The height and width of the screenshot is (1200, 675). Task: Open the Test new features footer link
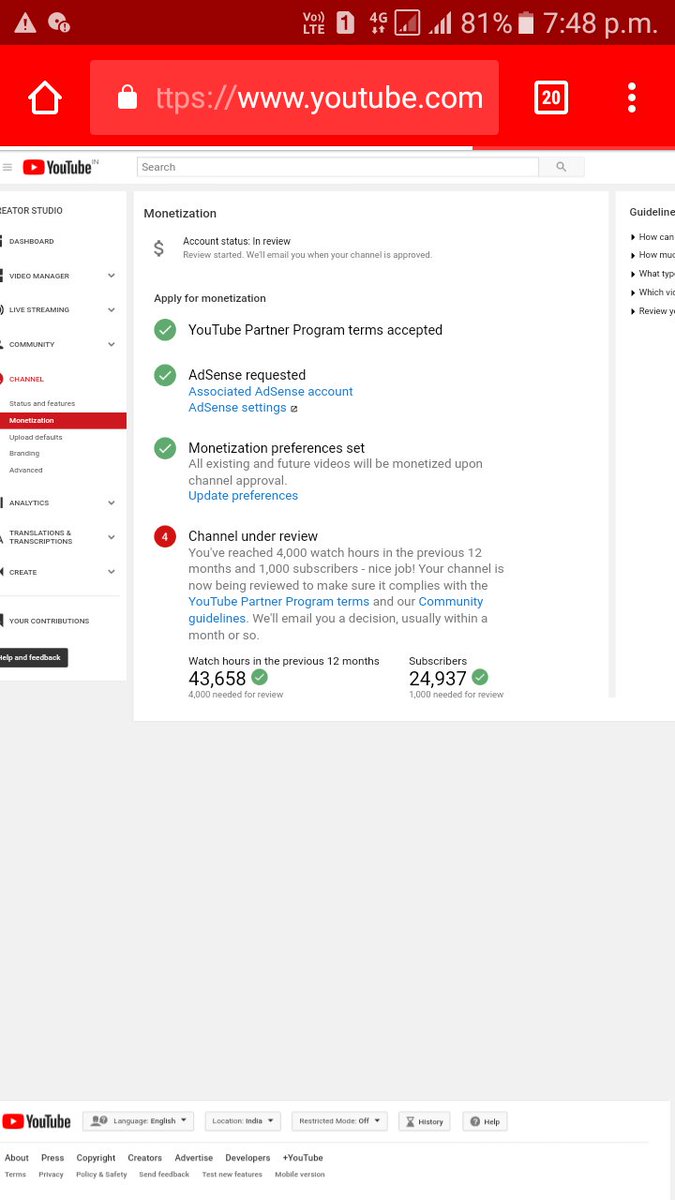coord(232,1175)
